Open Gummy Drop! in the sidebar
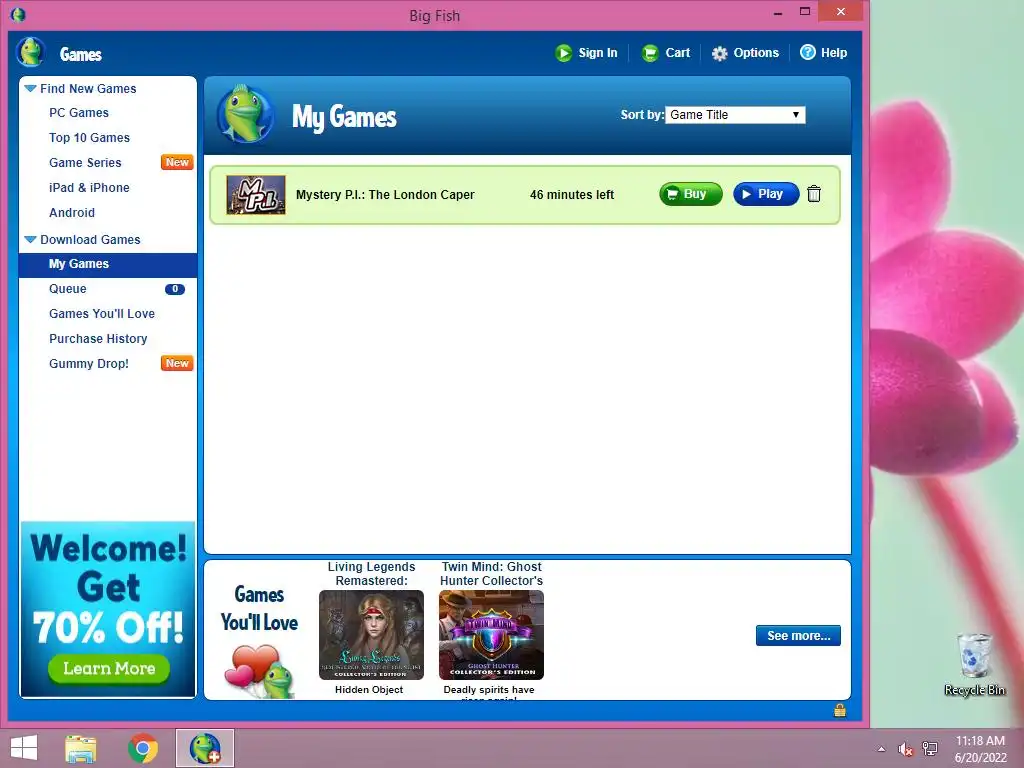 [89, 364]
